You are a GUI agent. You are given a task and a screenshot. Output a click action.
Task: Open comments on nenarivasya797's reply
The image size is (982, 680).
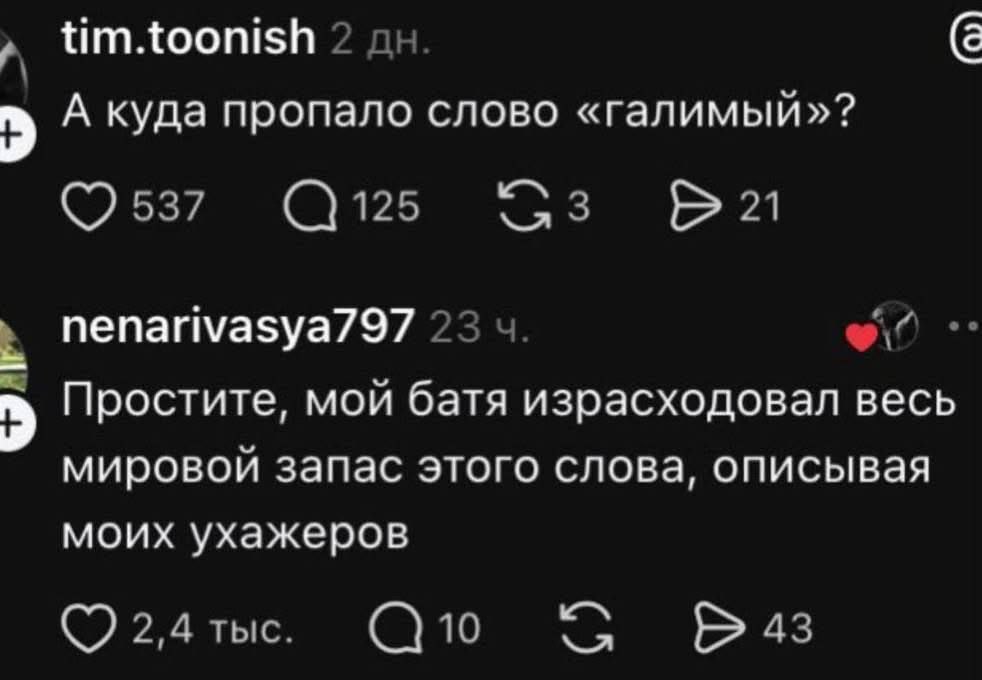coord(395,629)
